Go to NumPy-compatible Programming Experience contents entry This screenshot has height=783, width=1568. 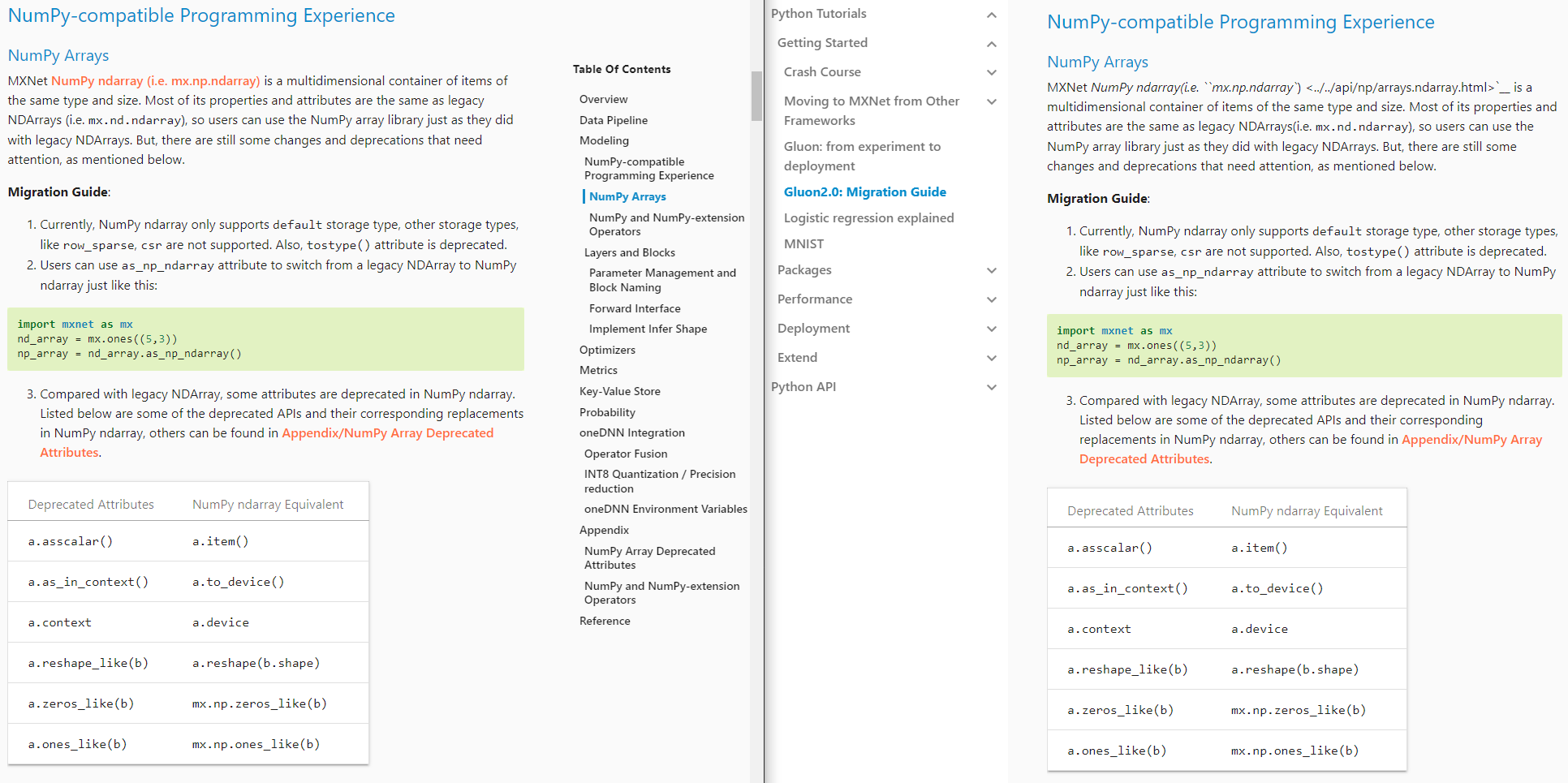point(649,169)
